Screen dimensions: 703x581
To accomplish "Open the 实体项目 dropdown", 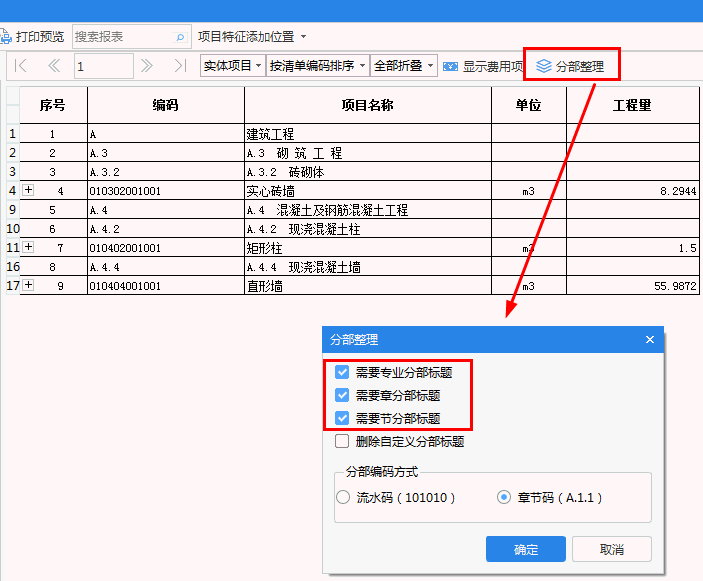I will click(232, 66).
